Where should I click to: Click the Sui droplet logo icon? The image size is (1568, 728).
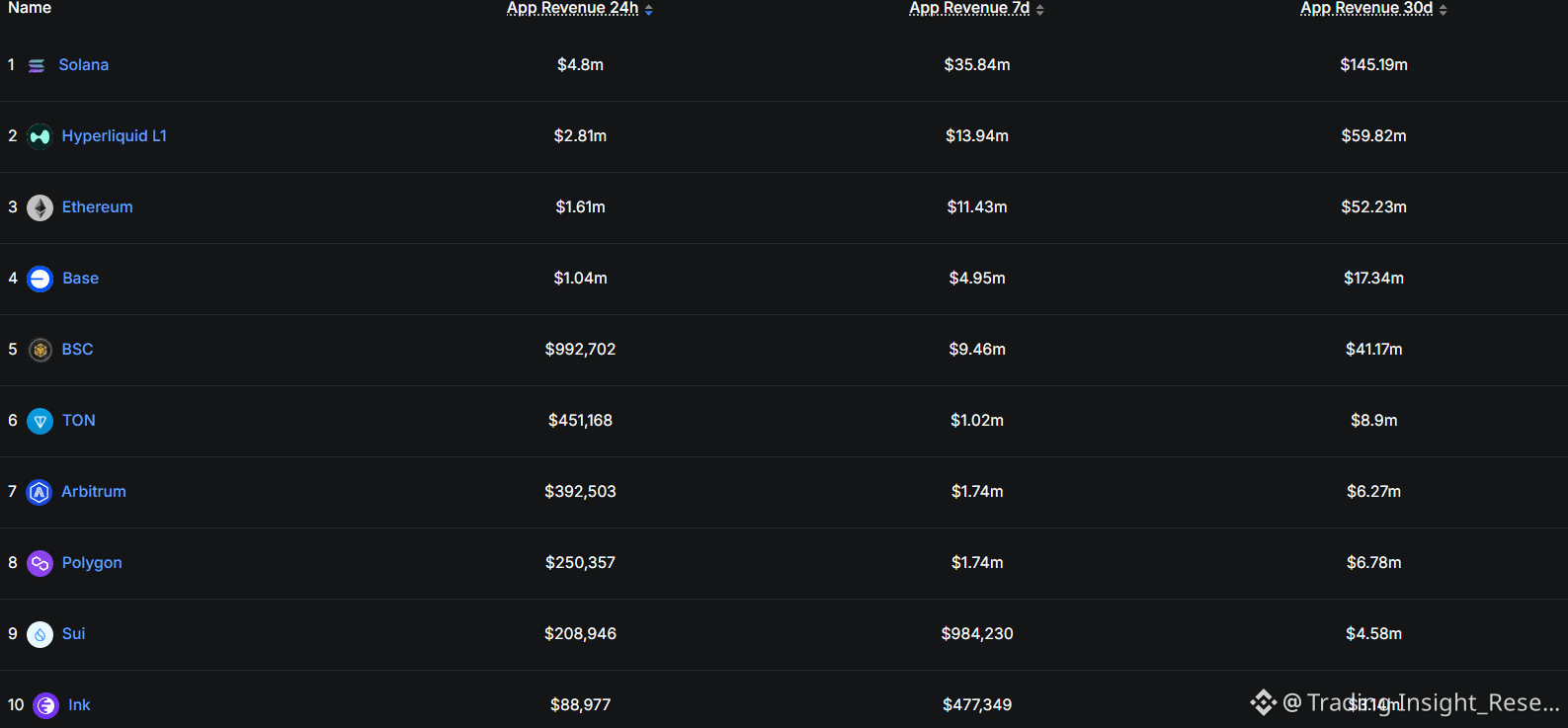coord(40,634)
